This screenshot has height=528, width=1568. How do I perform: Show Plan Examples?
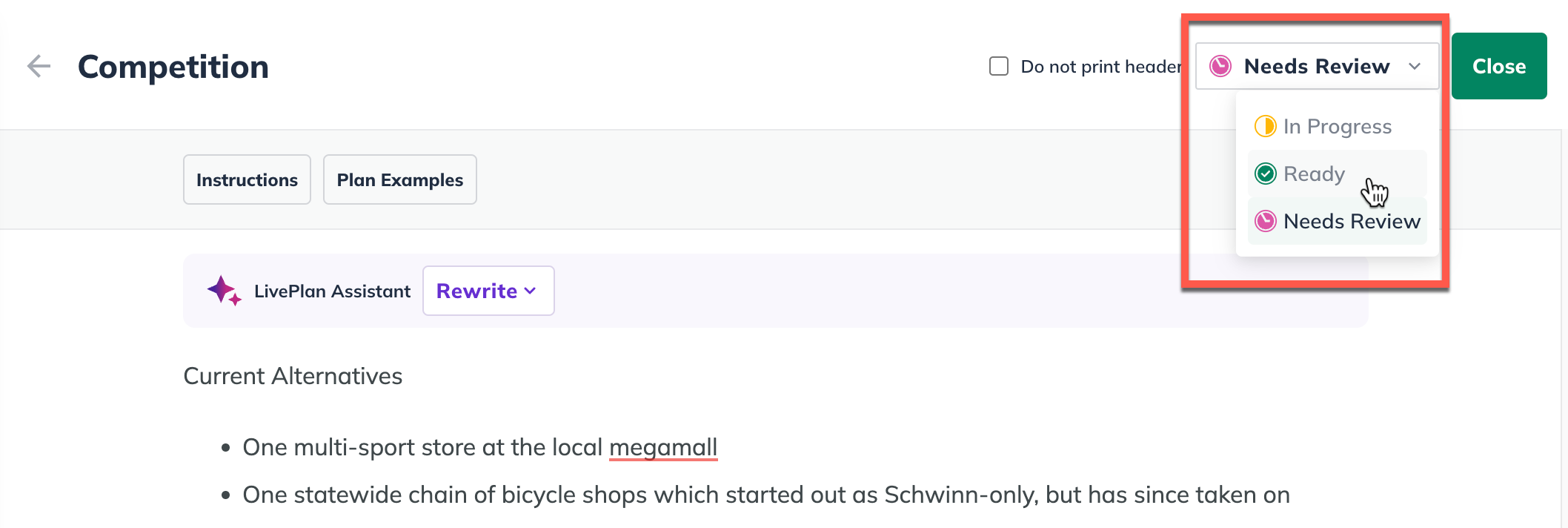click(x=400, y=179)
